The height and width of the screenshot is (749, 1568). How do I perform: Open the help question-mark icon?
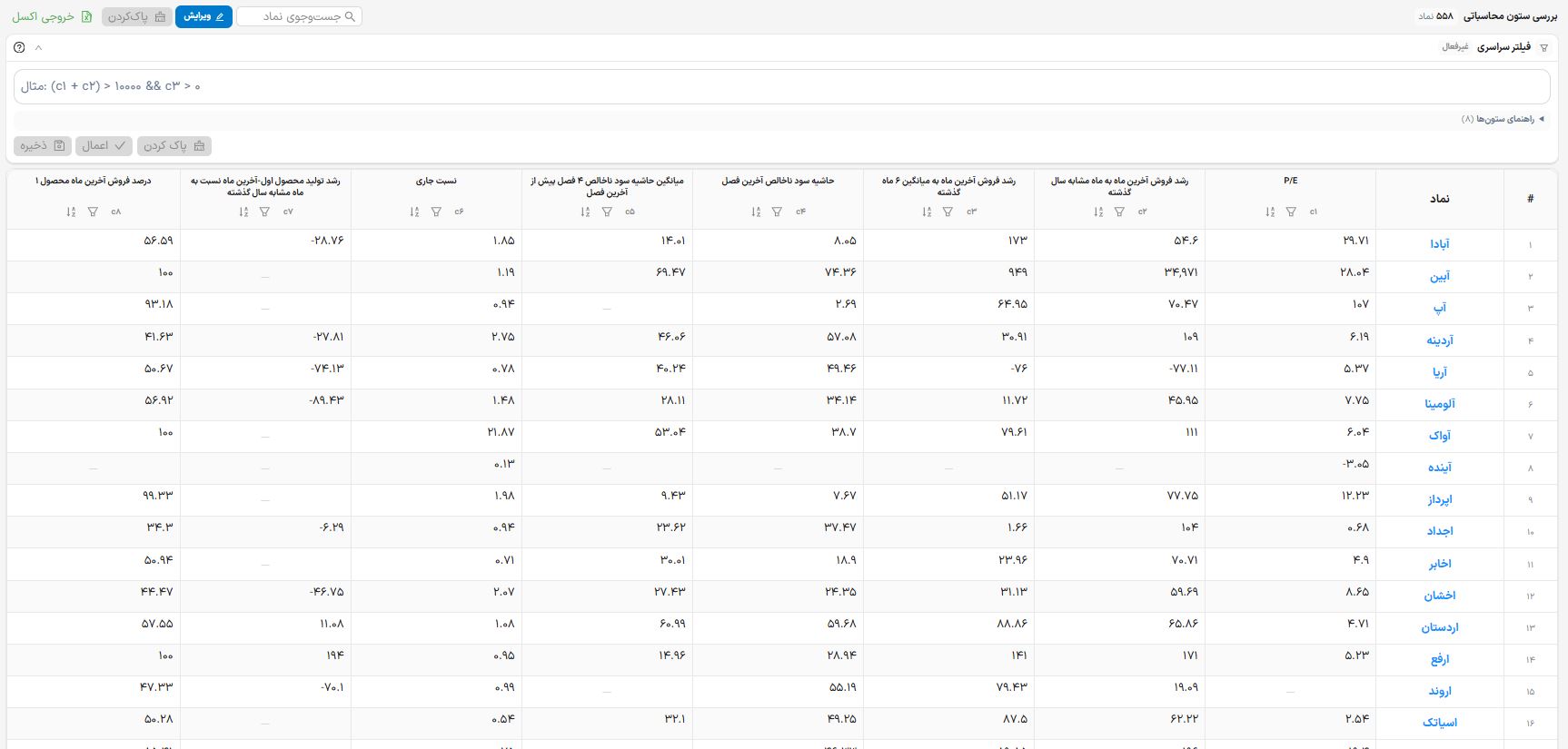point(20,47)
